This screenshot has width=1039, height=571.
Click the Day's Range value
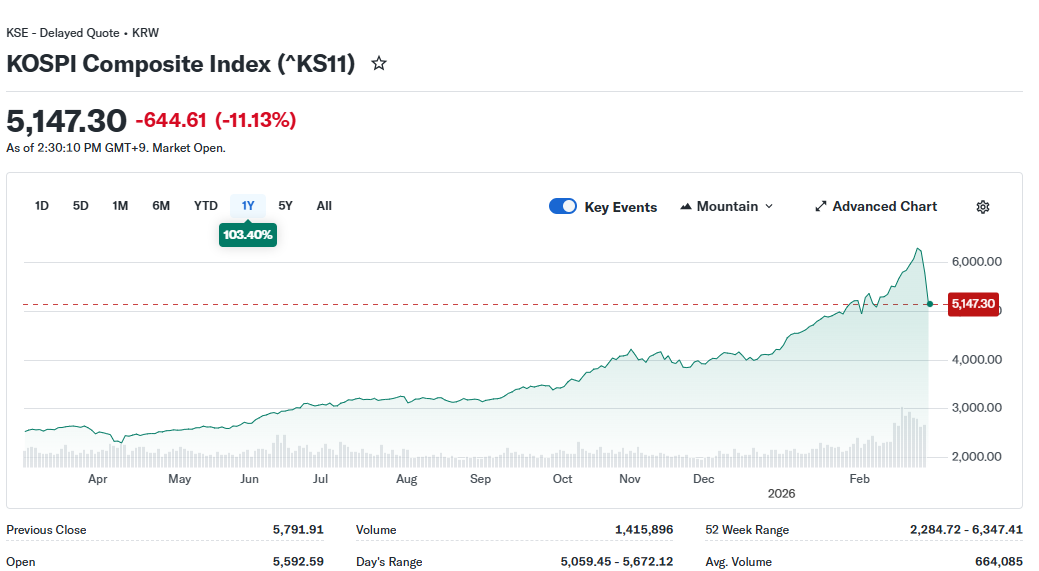coord(617,562)
